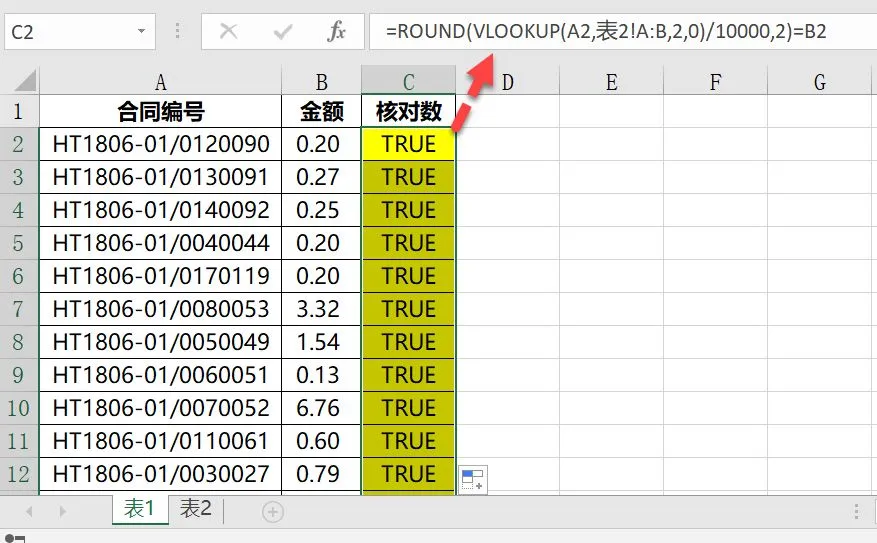Click cell HT1806-01/0030027
Image resolution: width=877 pixels, height=543 pixels.
coord(161,474)
